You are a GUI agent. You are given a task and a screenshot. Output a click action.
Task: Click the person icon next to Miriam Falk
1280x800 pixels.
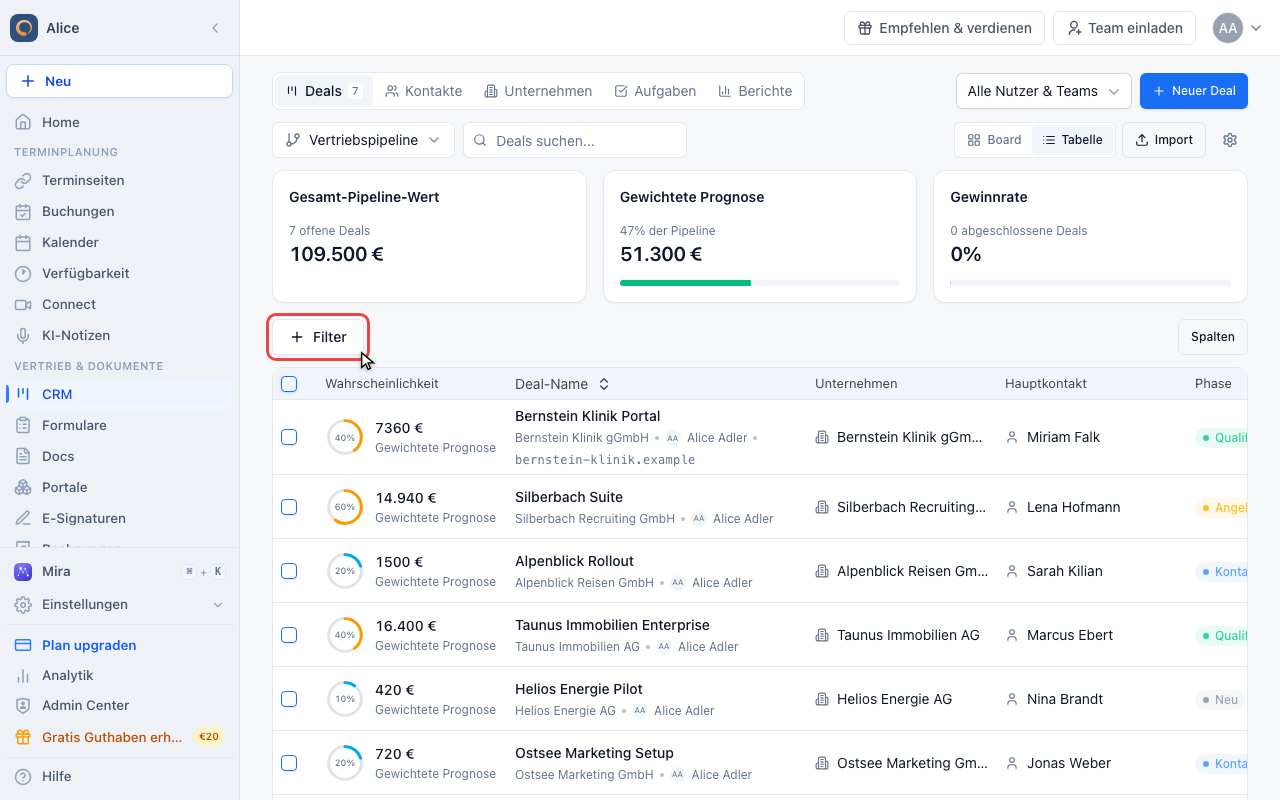click(x=1012, y=437)
